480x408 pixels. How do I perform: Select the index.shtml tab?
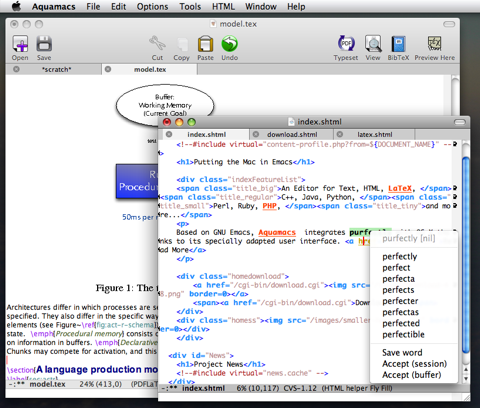tap(206, 134)
